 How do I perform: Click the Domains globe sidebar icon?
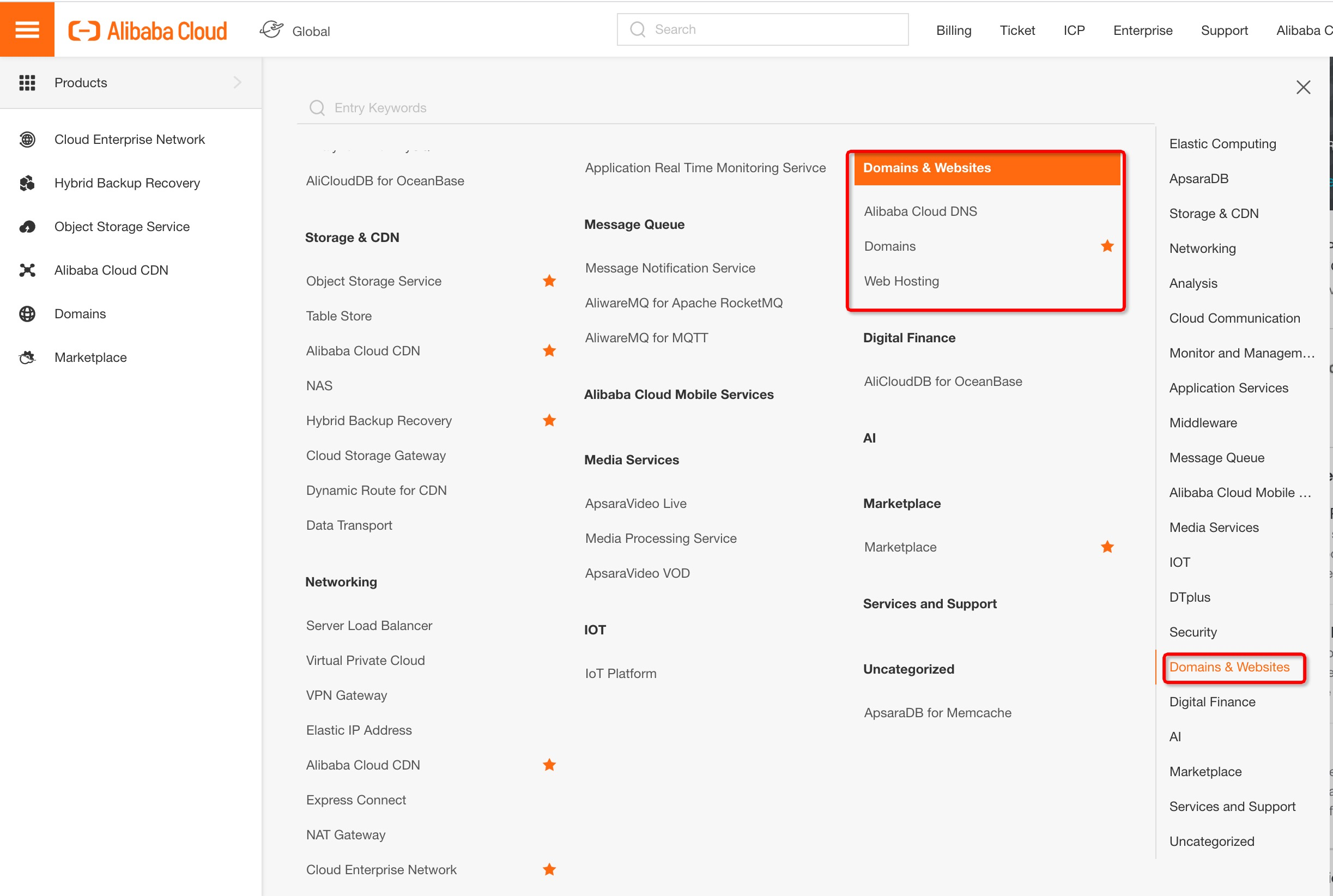(x=27, y=314)
